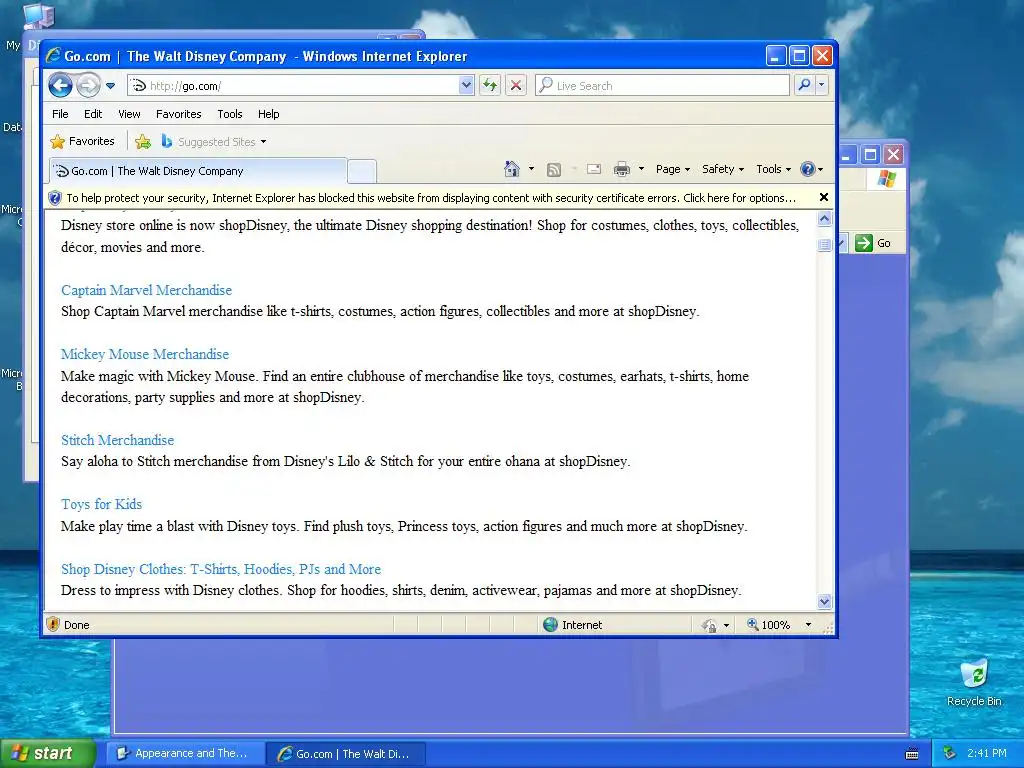1024x768 pixels.
Task: Click Go.com taskbar button
Action: point(346,753)
